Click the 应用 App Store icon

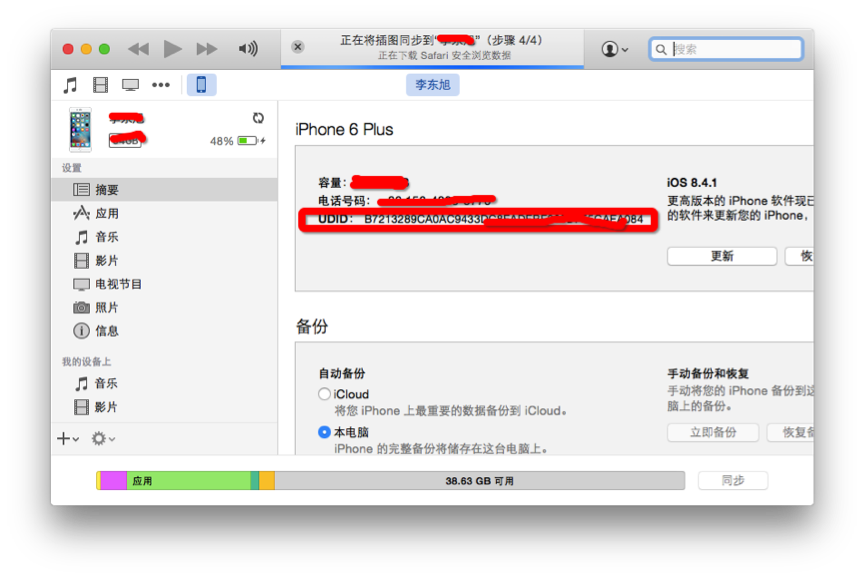pyautogui.click(x=81, y=213)
